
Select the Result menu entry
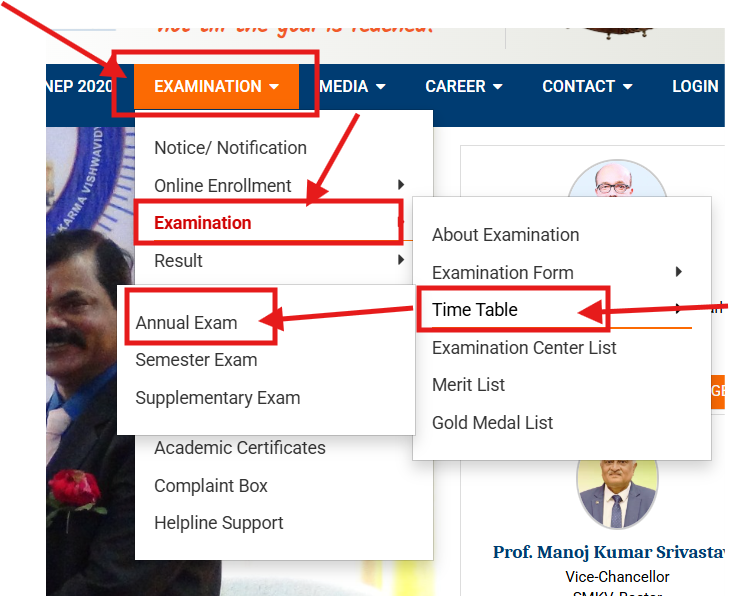[x=178, y=260]
